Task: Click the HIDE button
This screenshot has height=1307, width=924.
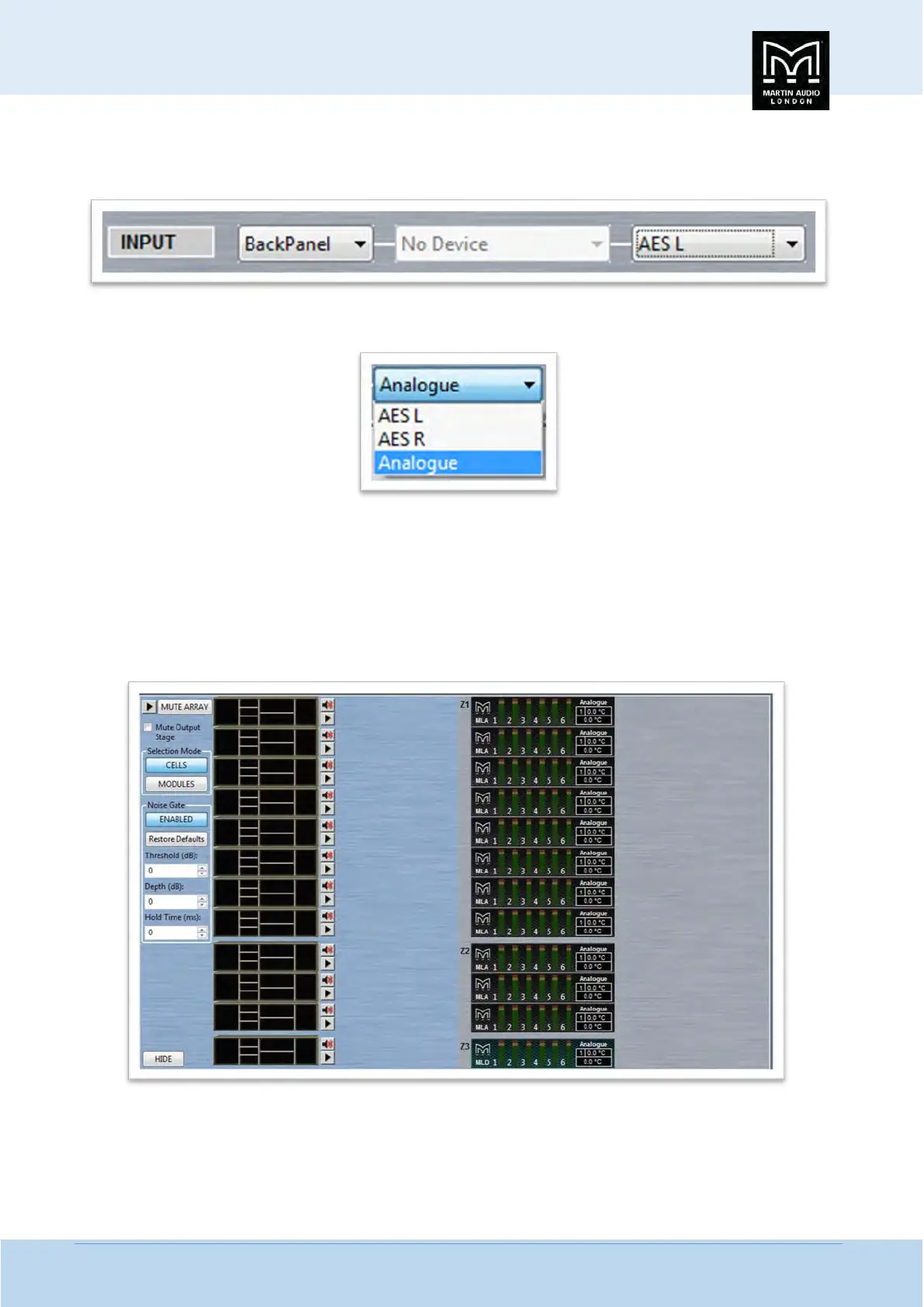Action: pos(163,1059)
